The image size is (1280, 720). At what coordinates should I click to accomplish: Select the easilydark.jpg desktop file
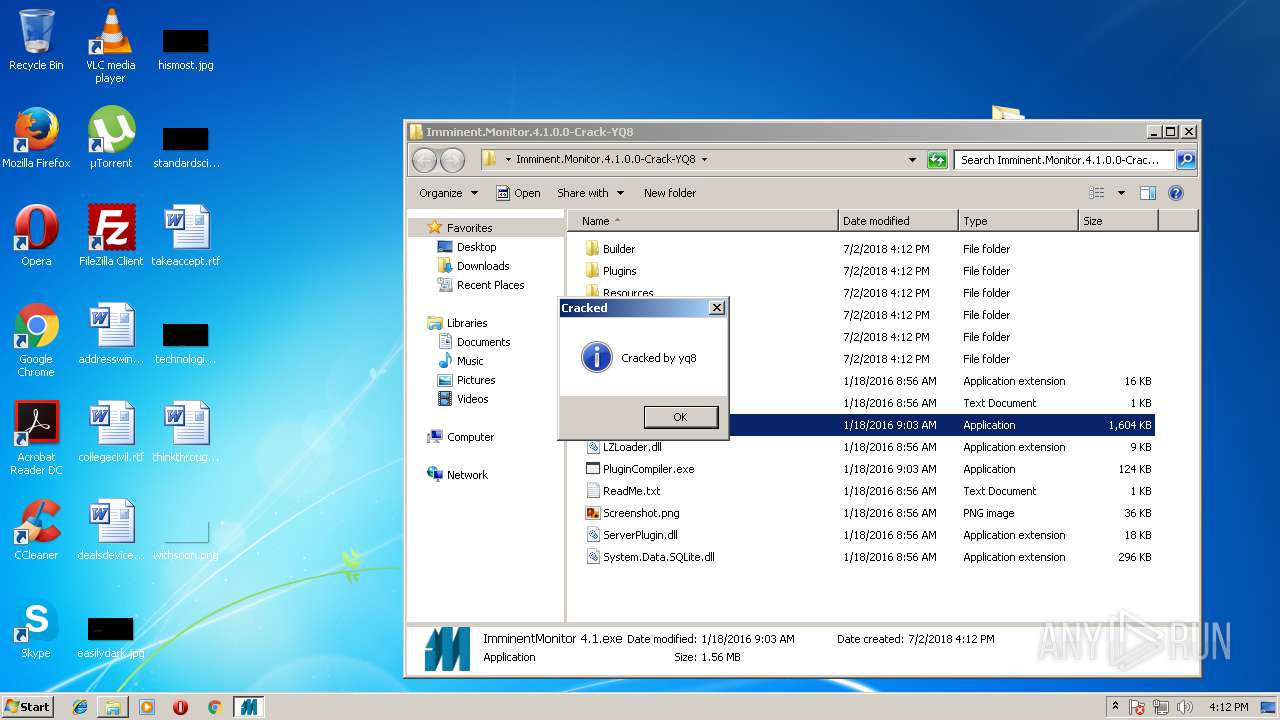110,638
